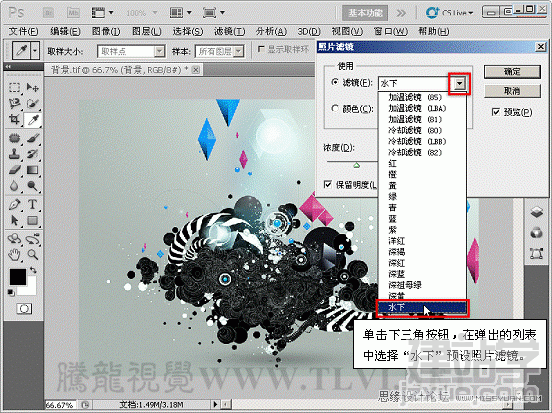
Task: Choose 水下 in the filter list
Action: tap(422, 307)
